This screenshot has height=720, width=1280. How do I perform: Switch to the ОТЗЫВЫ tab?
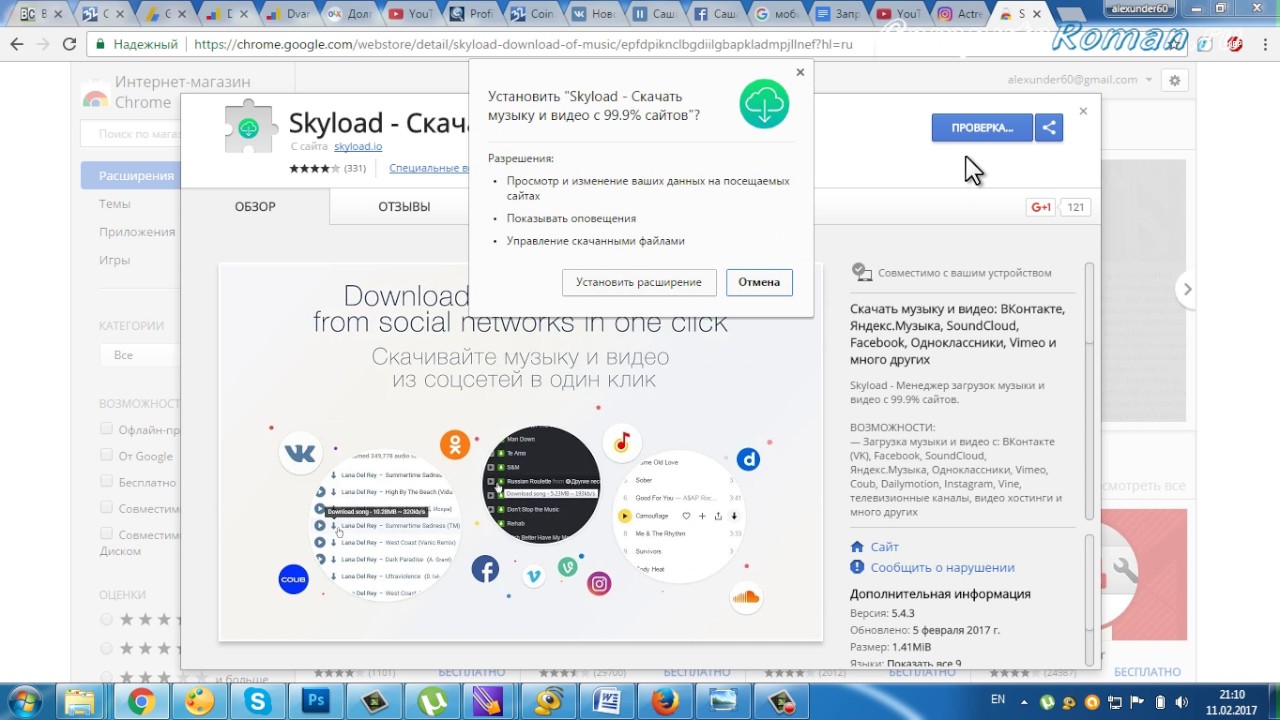(404, 207)
